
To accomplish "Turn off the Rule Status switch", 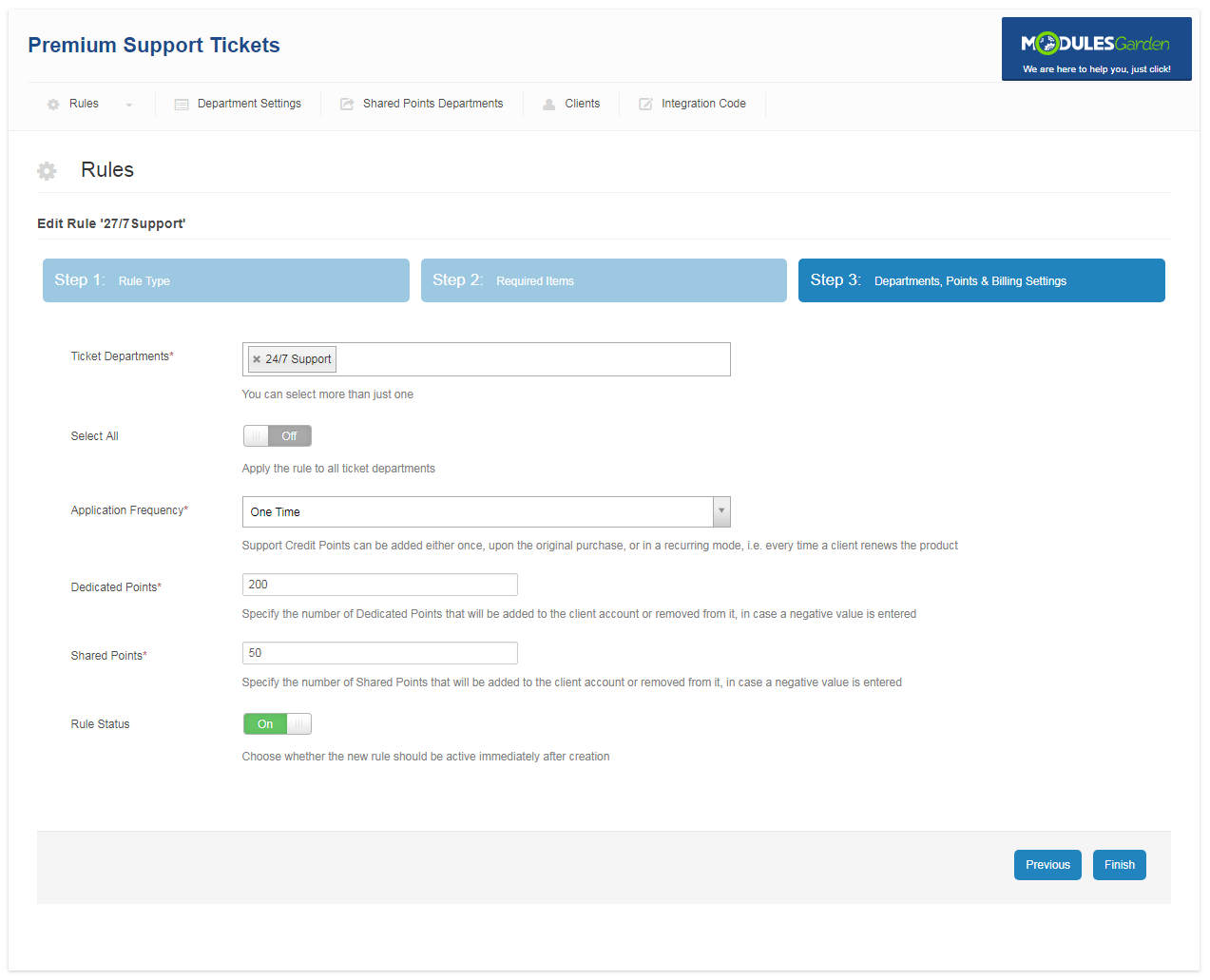I will (x=277, y=724).
